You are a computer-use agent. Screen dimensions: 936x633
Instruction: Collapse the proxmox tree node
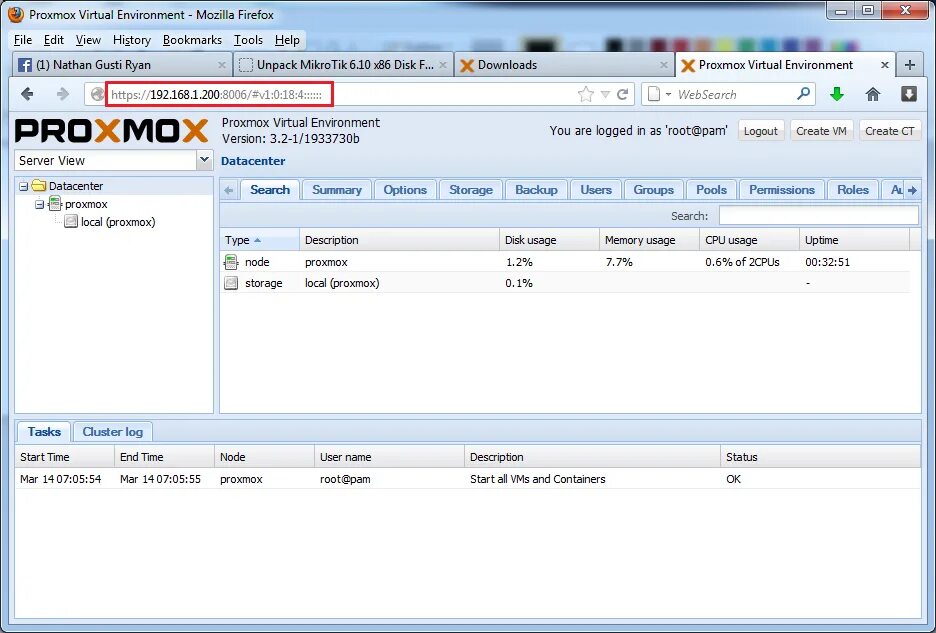(39, 204)
